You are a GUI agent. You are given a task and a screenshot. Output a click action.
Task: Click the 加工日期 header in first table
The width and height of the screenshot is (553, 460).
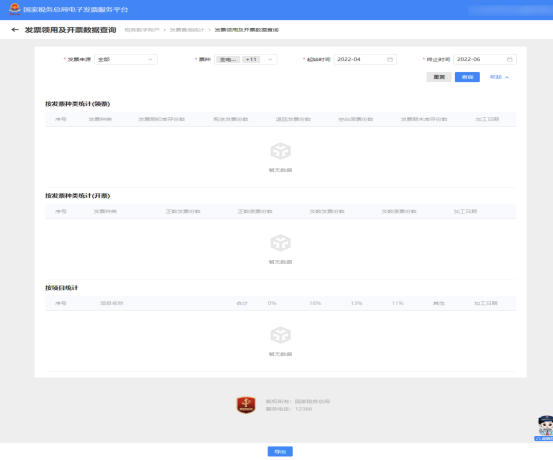pyautogui.click(x=487, y=119)
